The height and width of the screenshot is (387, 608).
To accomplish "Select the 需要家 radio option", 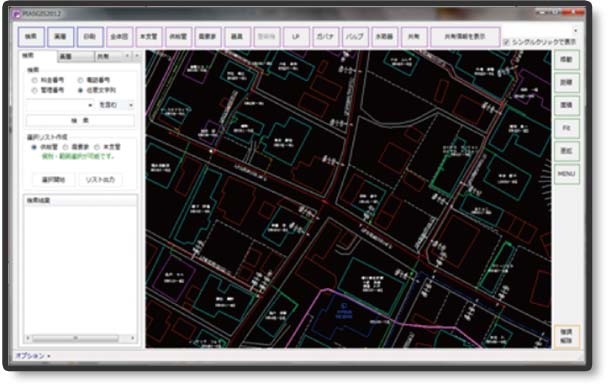I will click(66, 147).
